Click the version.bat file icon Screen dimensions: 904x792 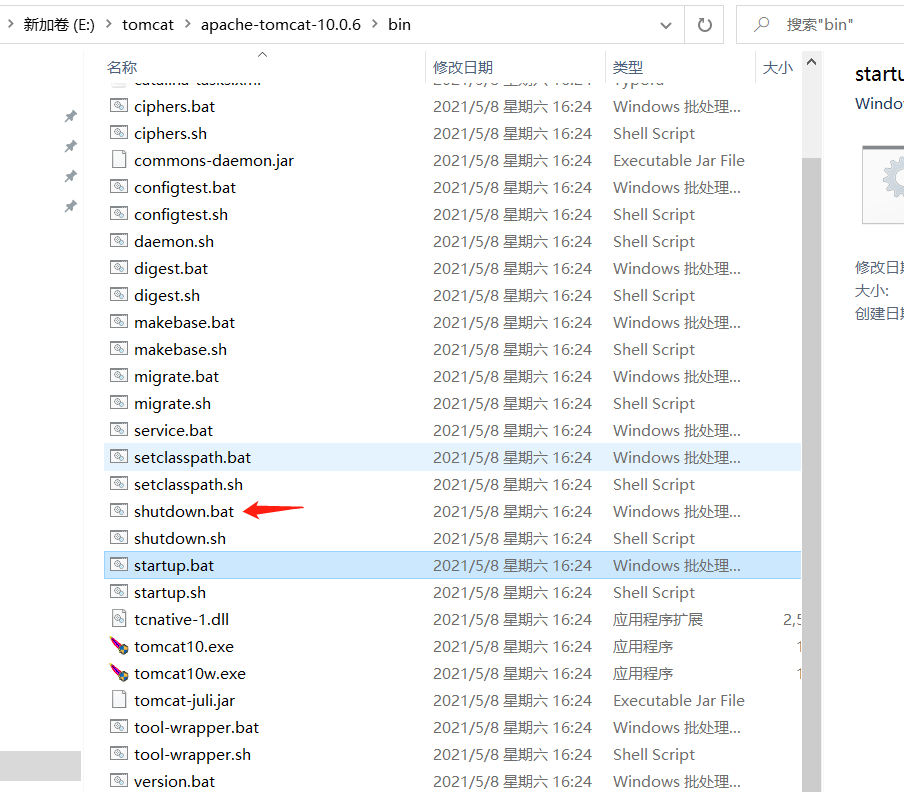point(119,780)
